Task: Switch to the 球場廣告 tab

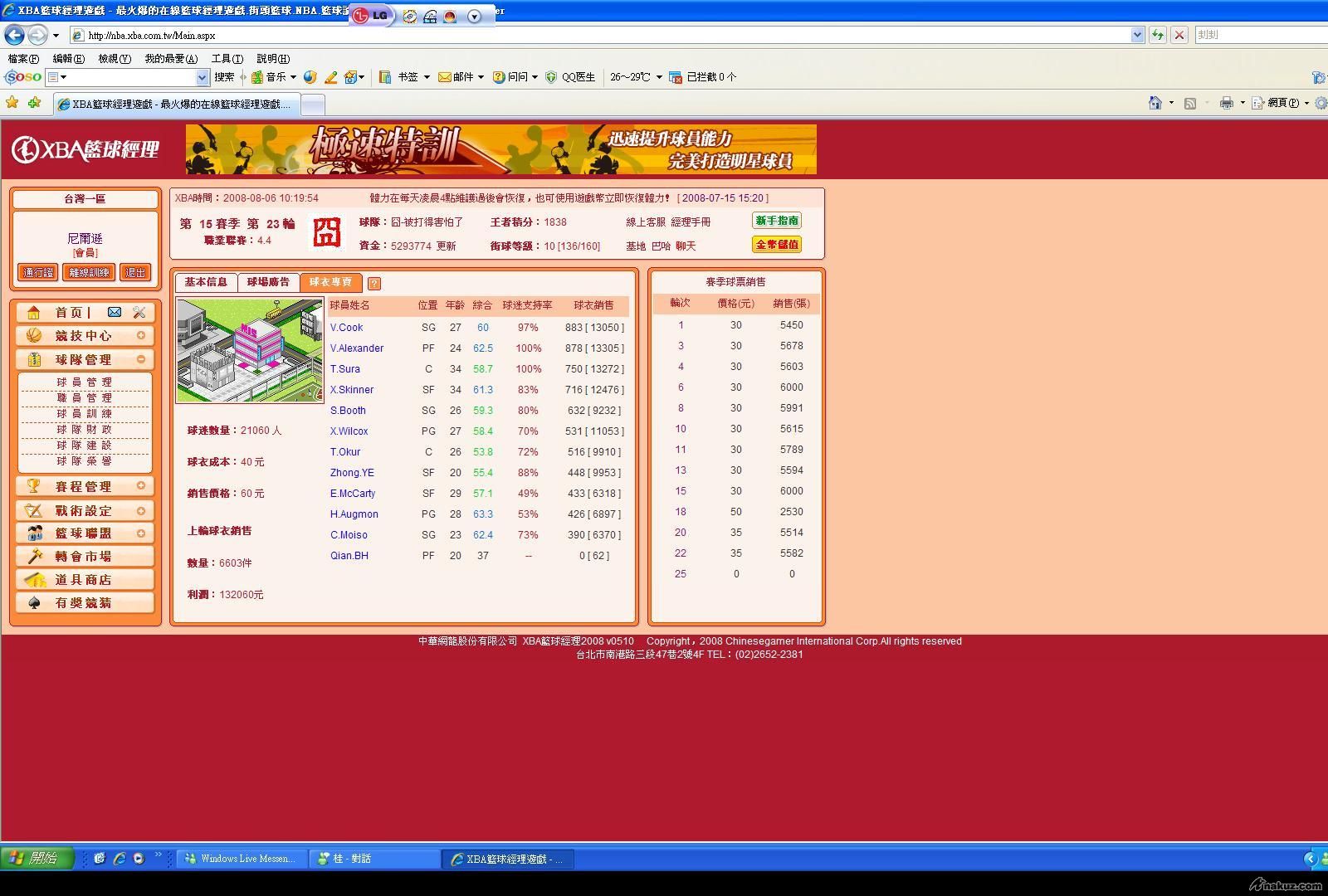Action: click(x=268, y=282)
